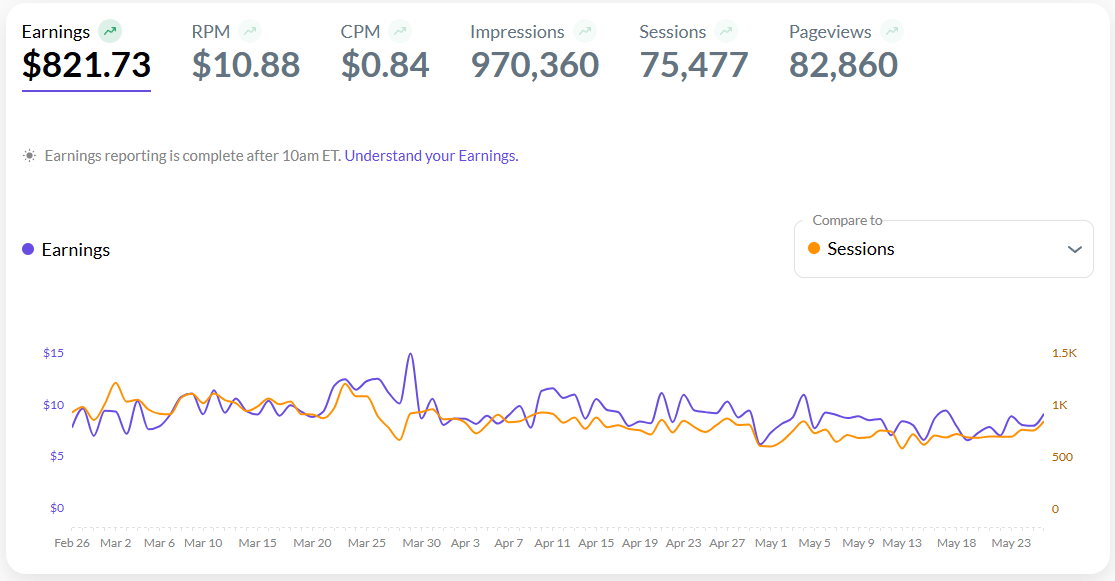Click the Impressions trend arrow icon
Image resolution: width=1115 pixels, height=581 pixels.
(584, 31)
